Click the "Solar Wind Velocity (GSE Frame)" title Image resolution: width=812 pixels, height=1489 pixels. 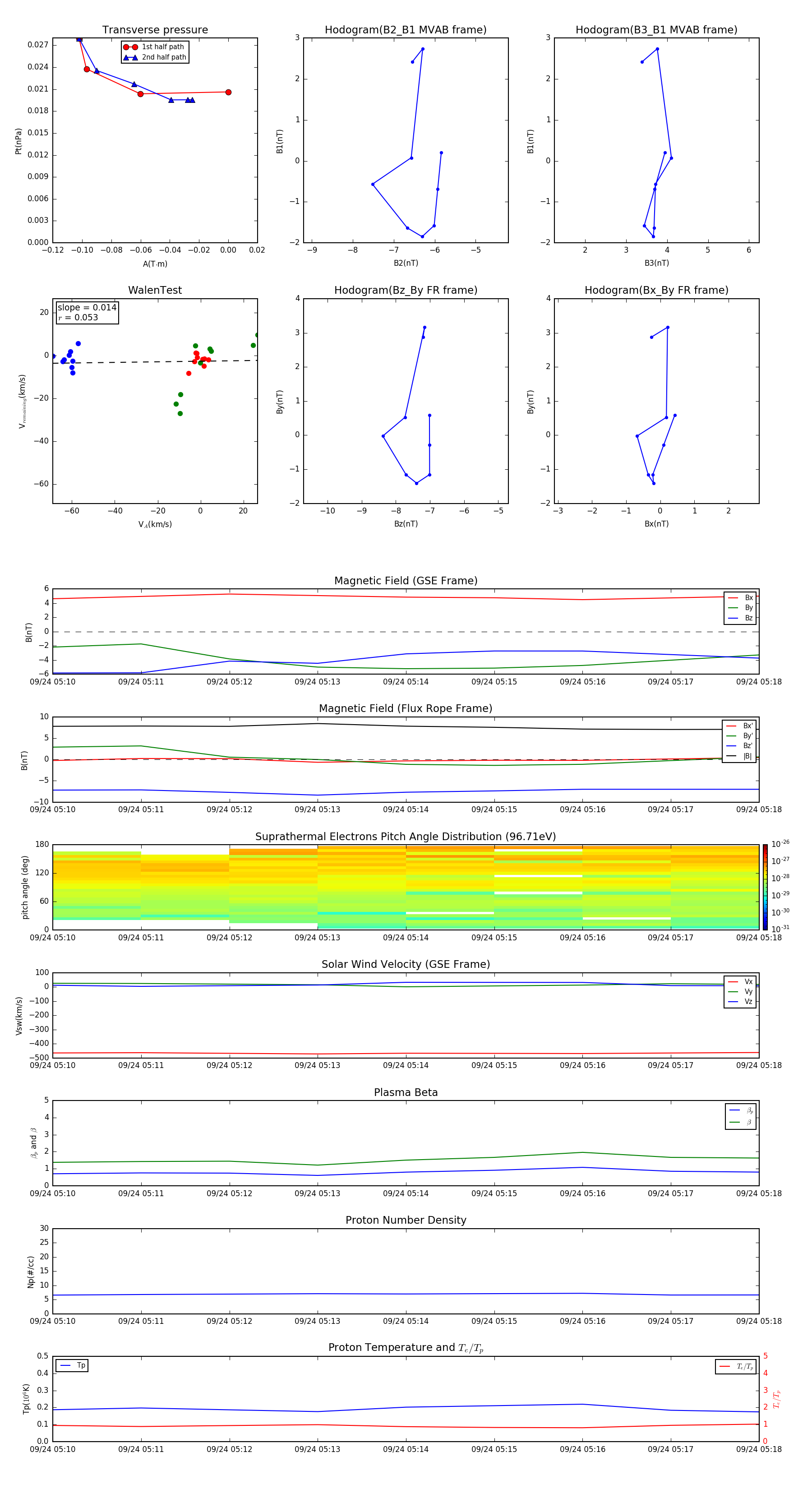coord(406,965)
